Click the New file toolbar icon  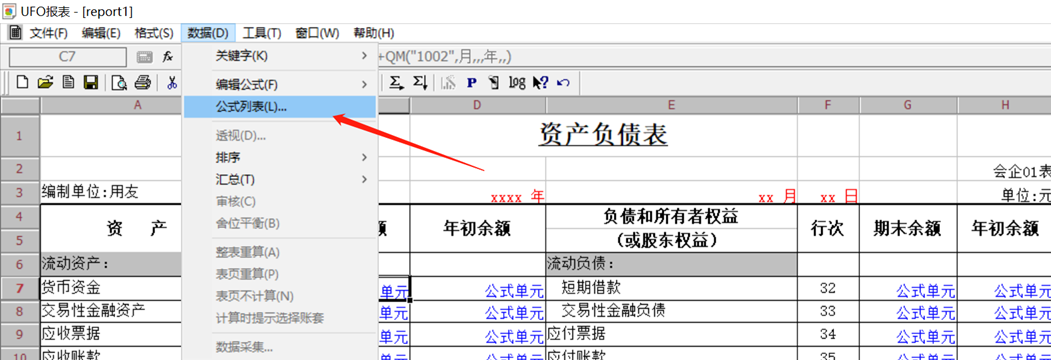[23, 82]
